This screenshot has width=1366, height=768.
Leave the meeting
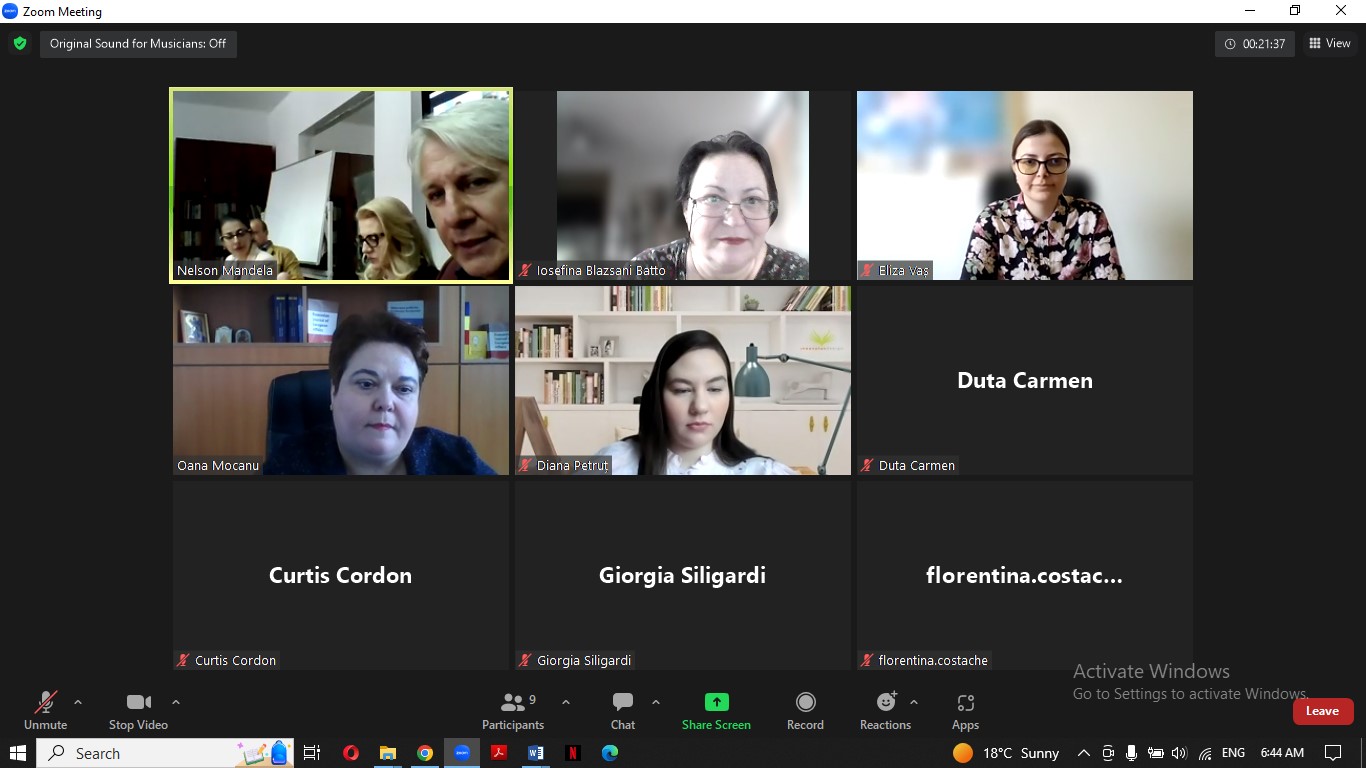pyautogui.click(x=1322, y=711)
